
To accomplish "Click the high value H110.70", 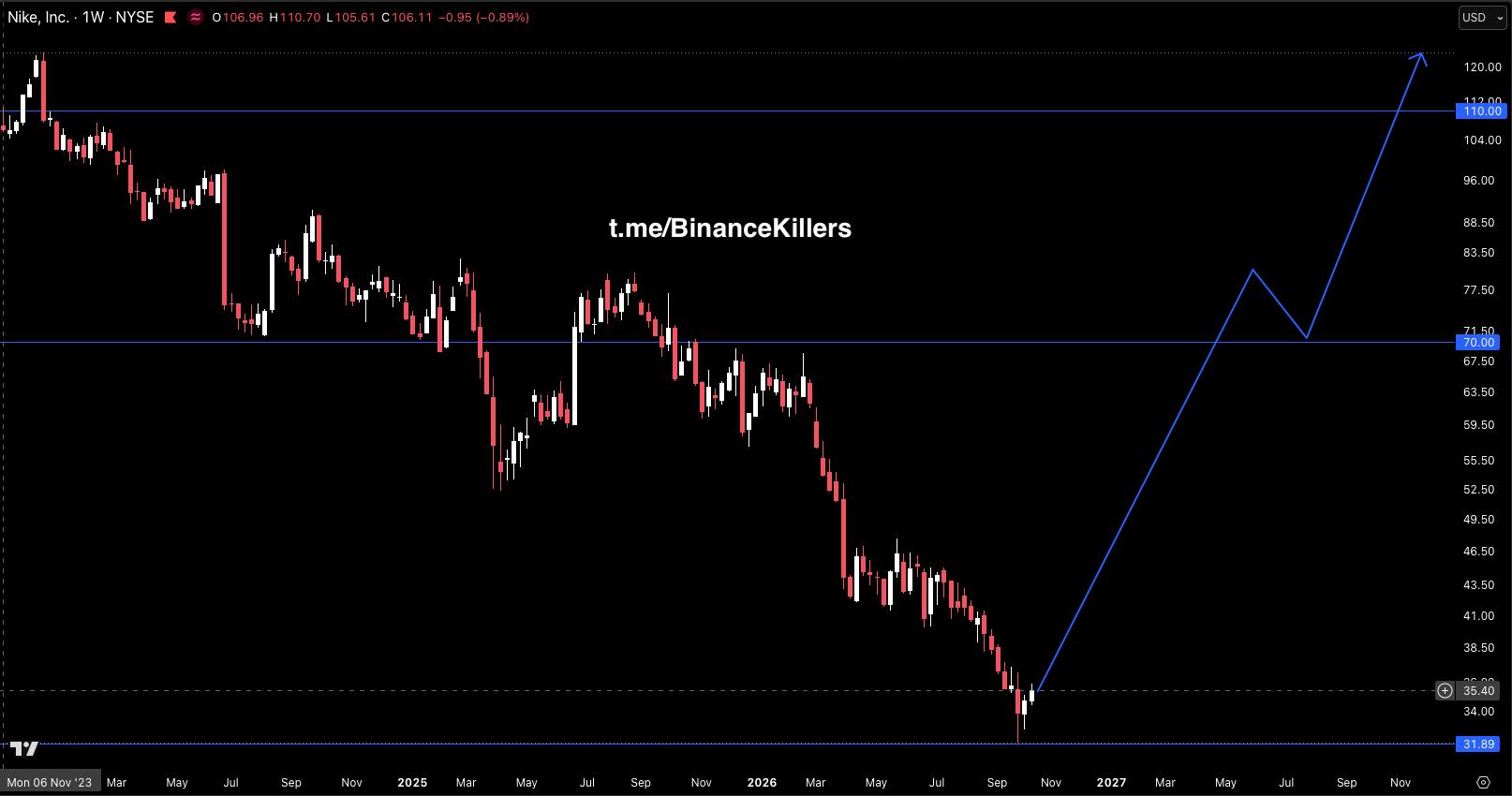I will pos(295,17).
